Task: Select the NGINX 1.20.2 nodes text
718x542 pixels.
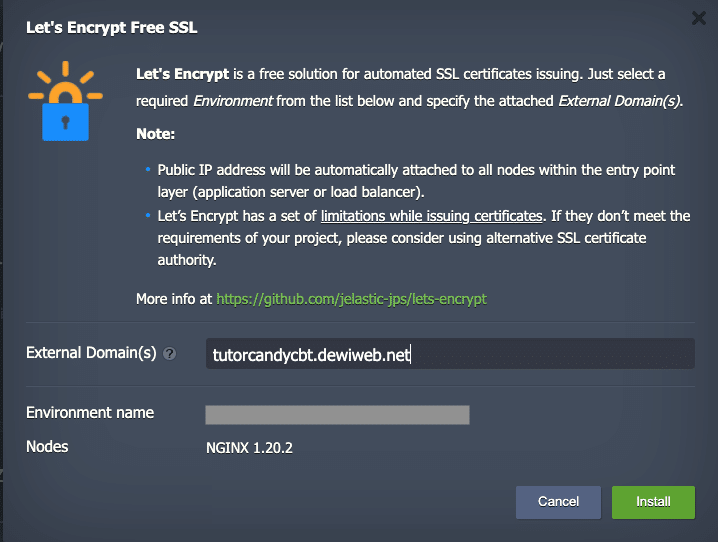Action: (249, 448)
